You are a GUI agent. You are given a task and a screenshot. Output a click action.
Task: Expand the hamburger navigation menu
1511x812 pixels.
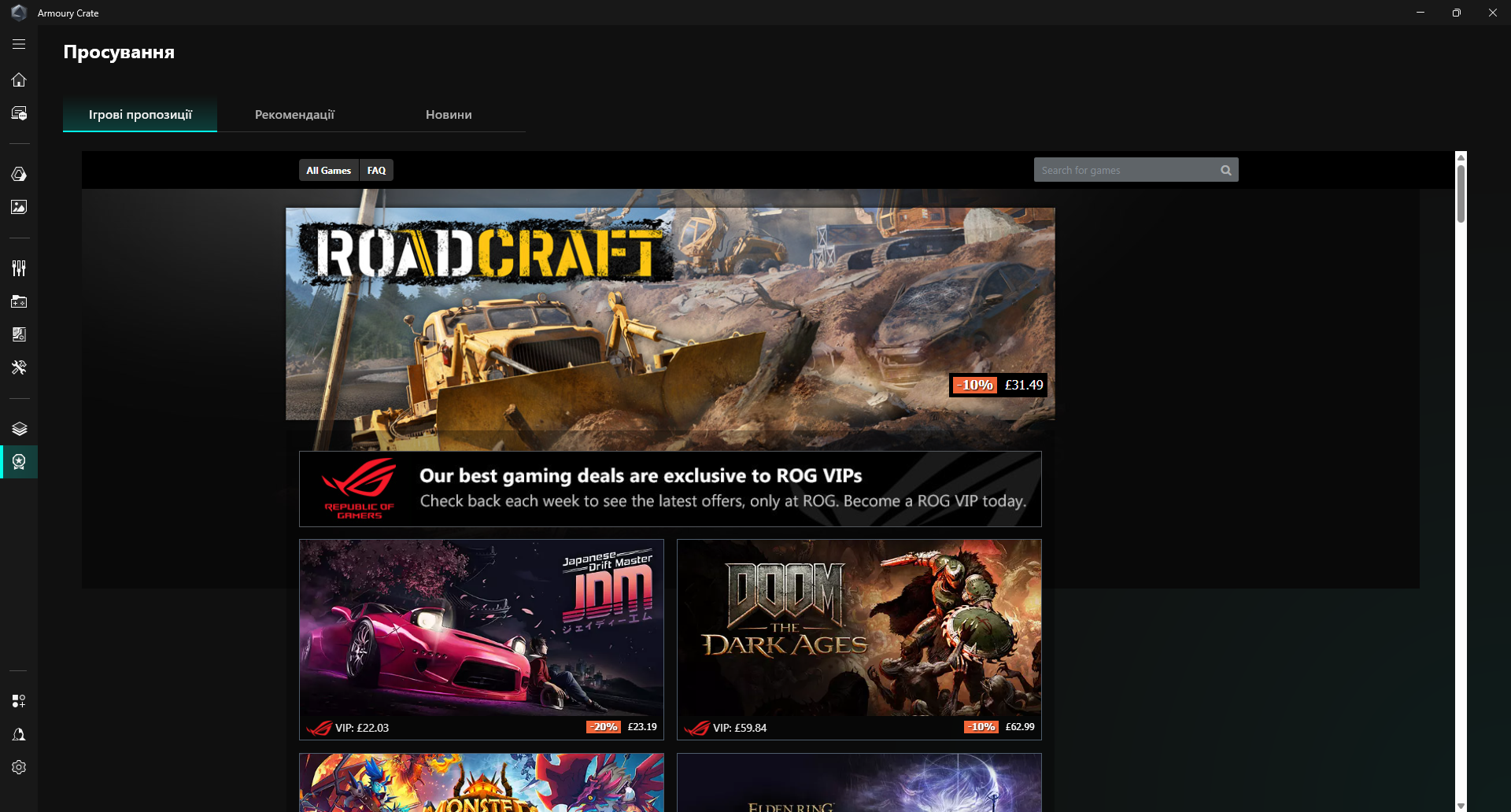(x=19, y=45)
